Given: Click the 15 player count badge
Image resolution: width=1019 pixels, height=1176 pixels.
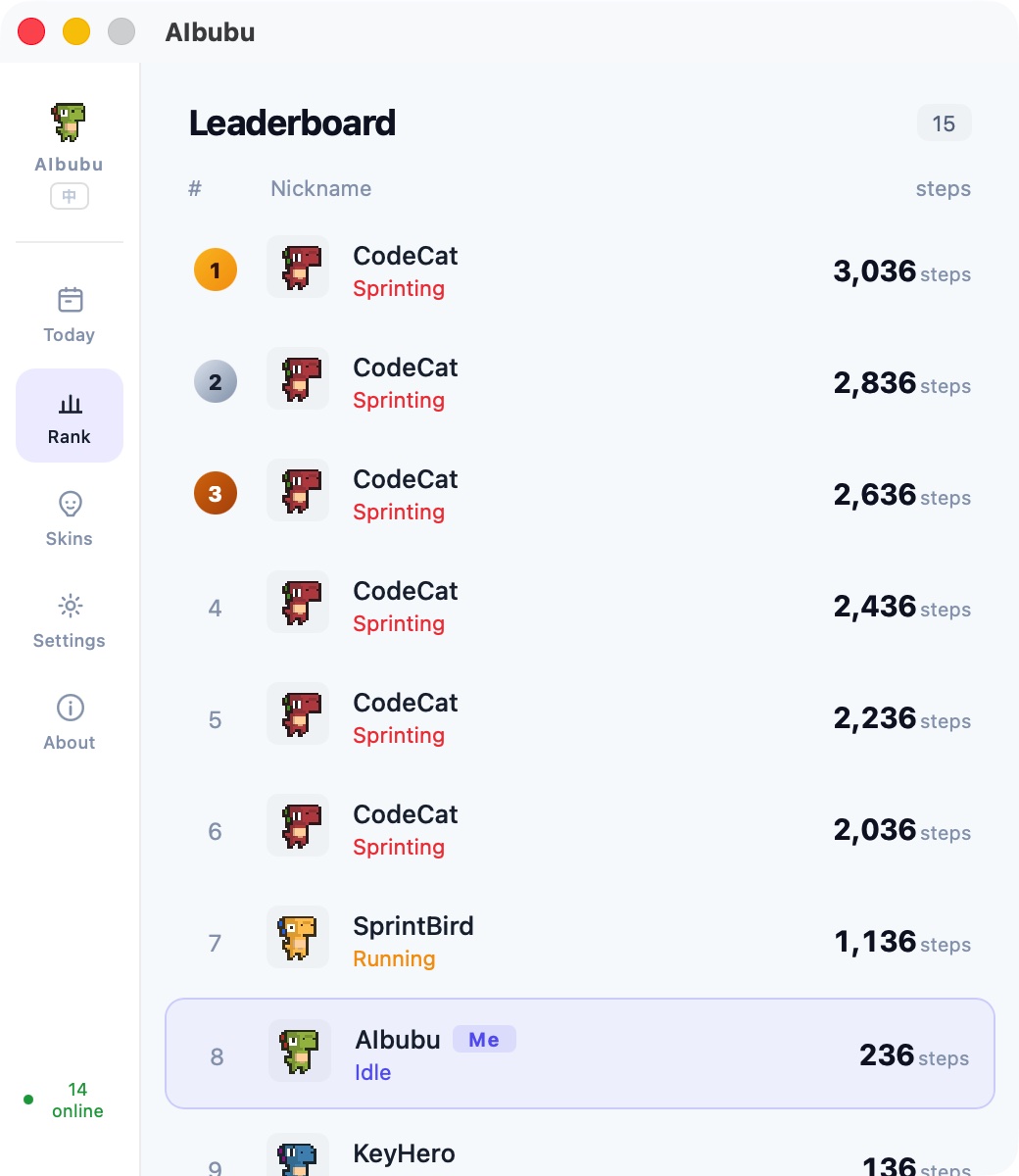Looking at the screenshot, I should [943, 122].
